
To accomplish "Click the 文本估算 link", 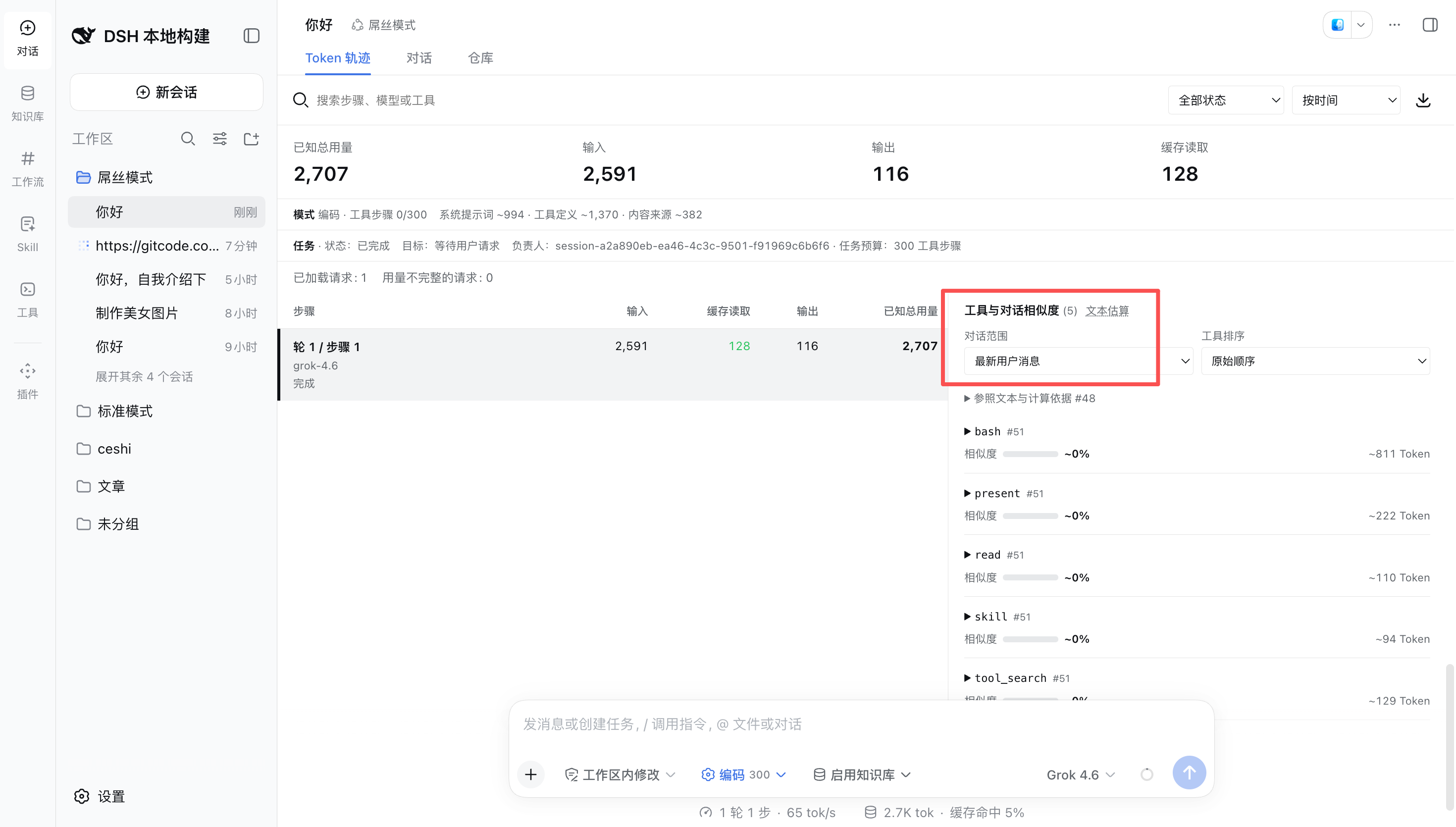I will tap(1107, 311).
